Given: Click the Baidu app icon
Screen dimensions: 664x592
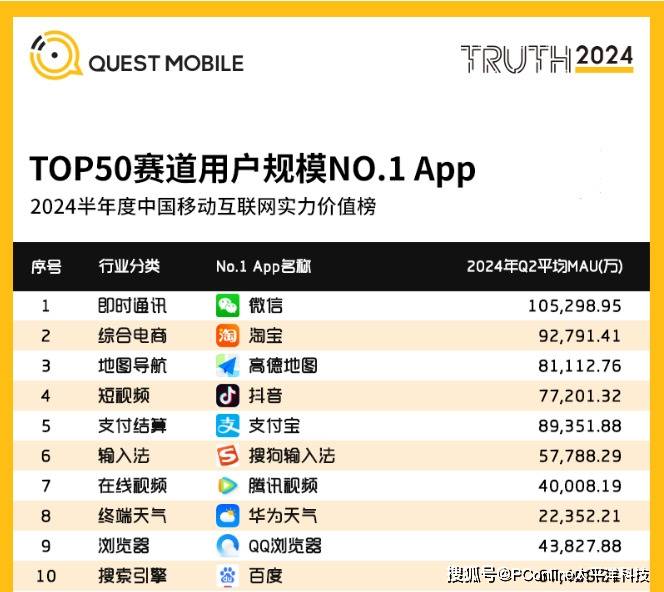Looking at the screenshot, I should [x=227, y=575].
